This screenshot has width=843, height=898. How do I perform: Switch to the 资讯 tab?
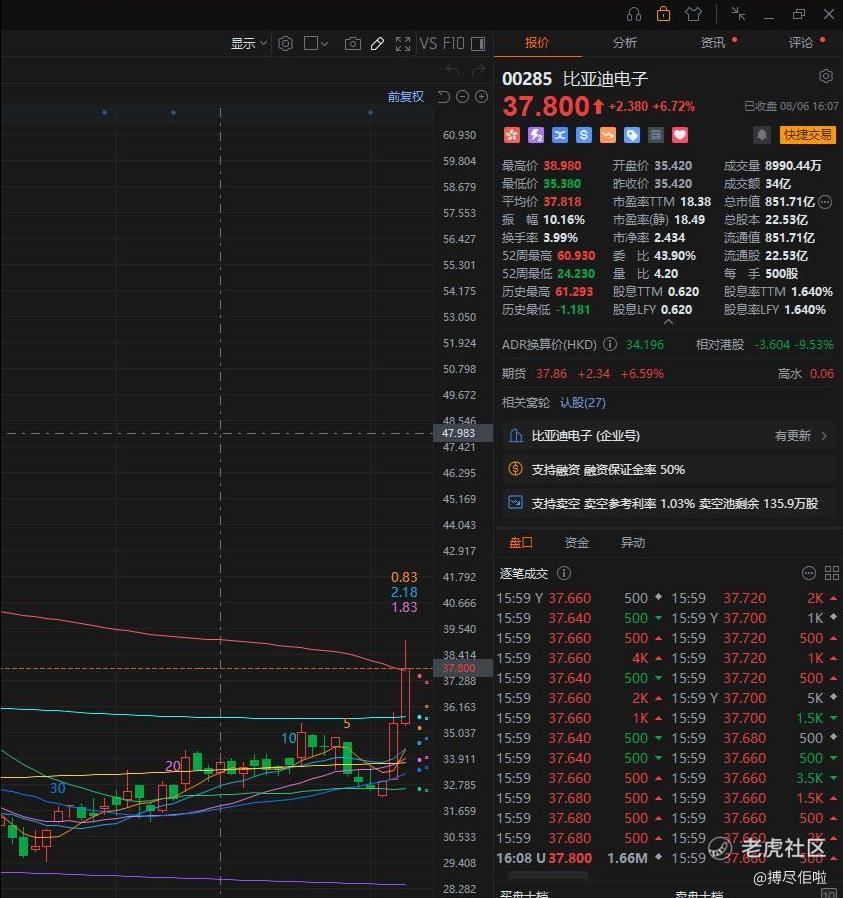(713, 43)
